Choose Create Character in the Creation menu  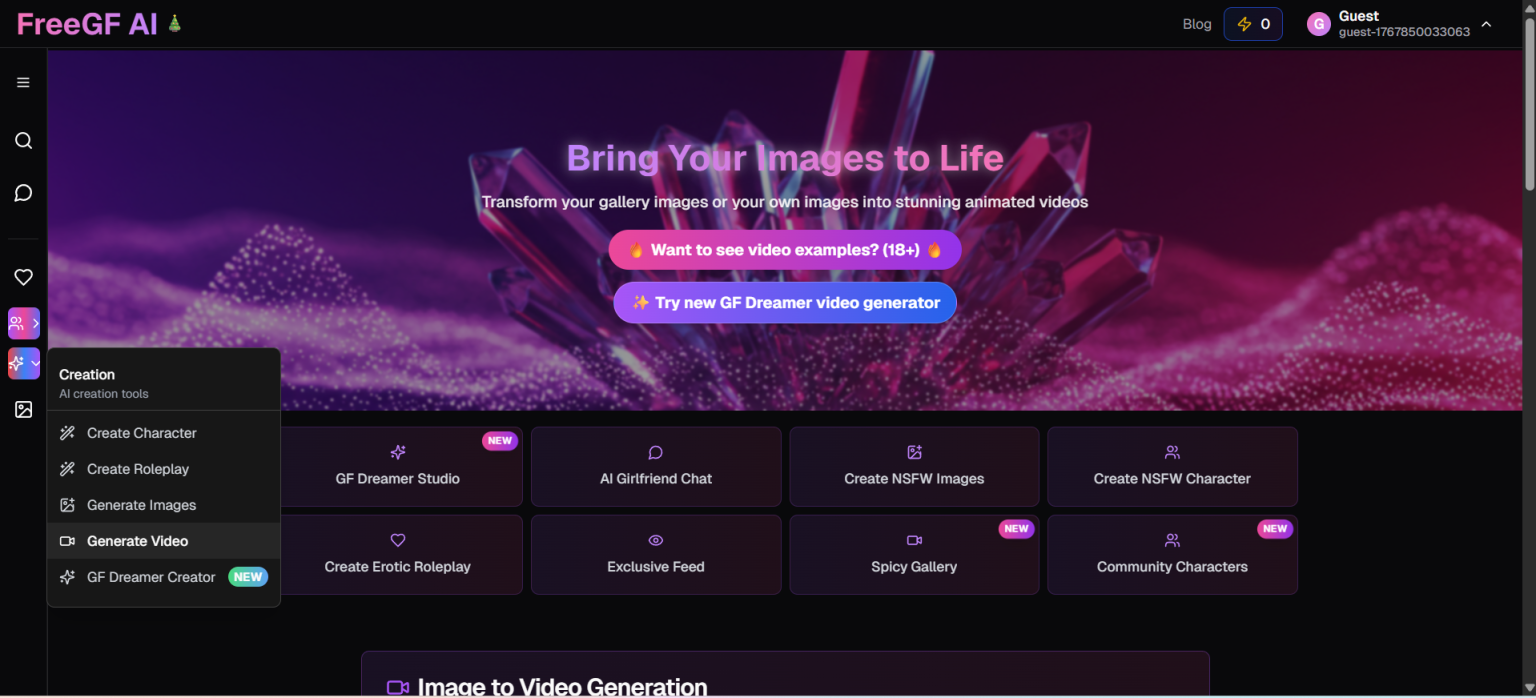pyautogui.click(x=140, y=432)
